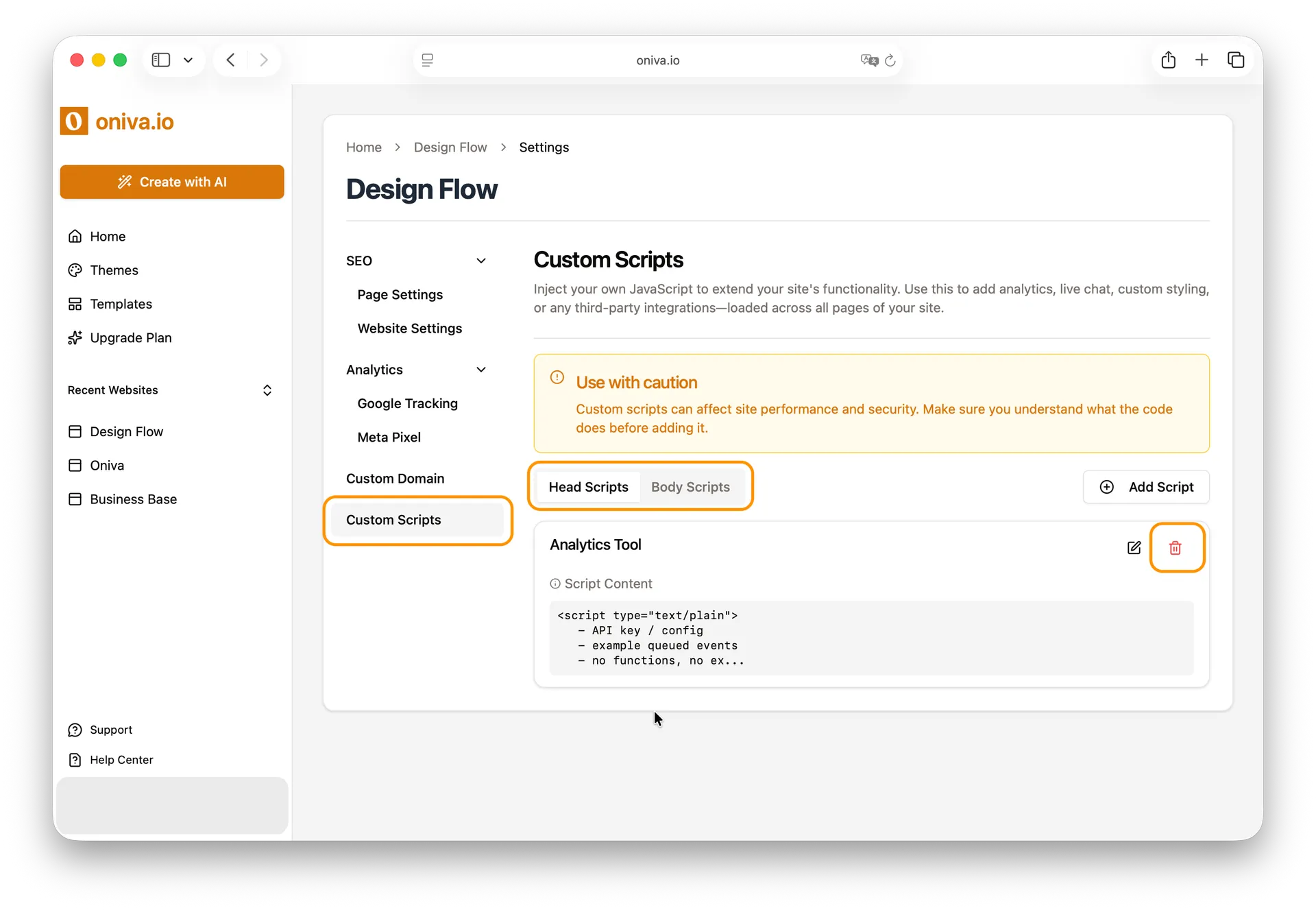Switch to the Head Scripts tab
The image size is (1316, 910).
click(589, 487)
